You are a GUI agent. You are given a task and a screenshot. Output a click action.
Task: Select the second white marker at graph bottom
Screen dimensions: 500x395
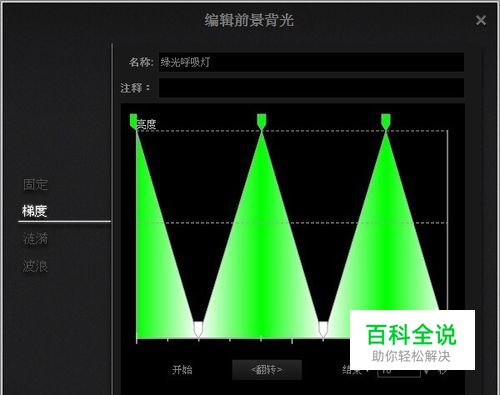(323, 329)
